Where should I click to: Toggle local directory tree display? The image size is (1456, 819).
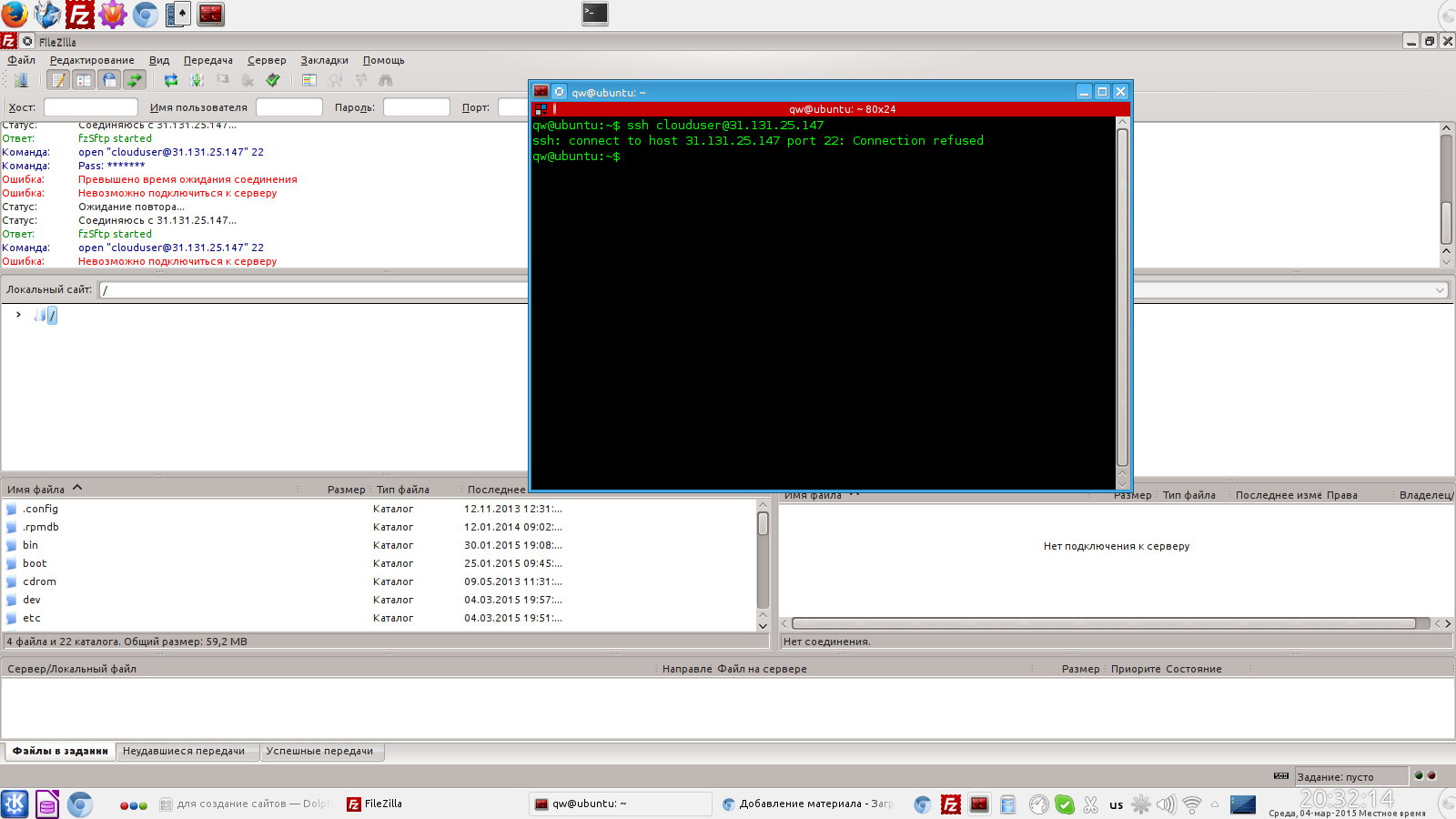[x=84, y=80]
